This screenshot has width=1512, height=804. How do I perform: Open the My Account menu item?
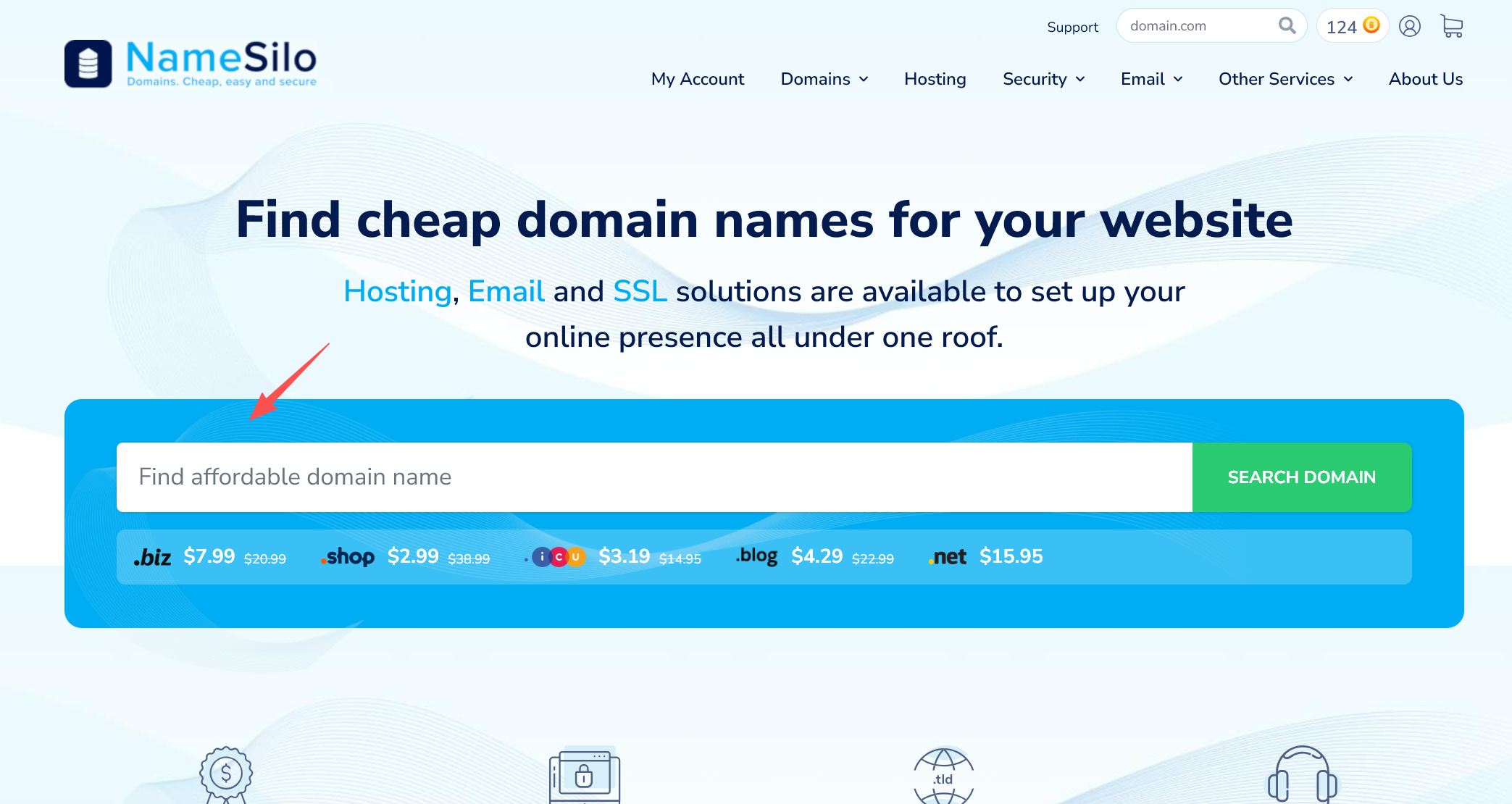(697, 79)
